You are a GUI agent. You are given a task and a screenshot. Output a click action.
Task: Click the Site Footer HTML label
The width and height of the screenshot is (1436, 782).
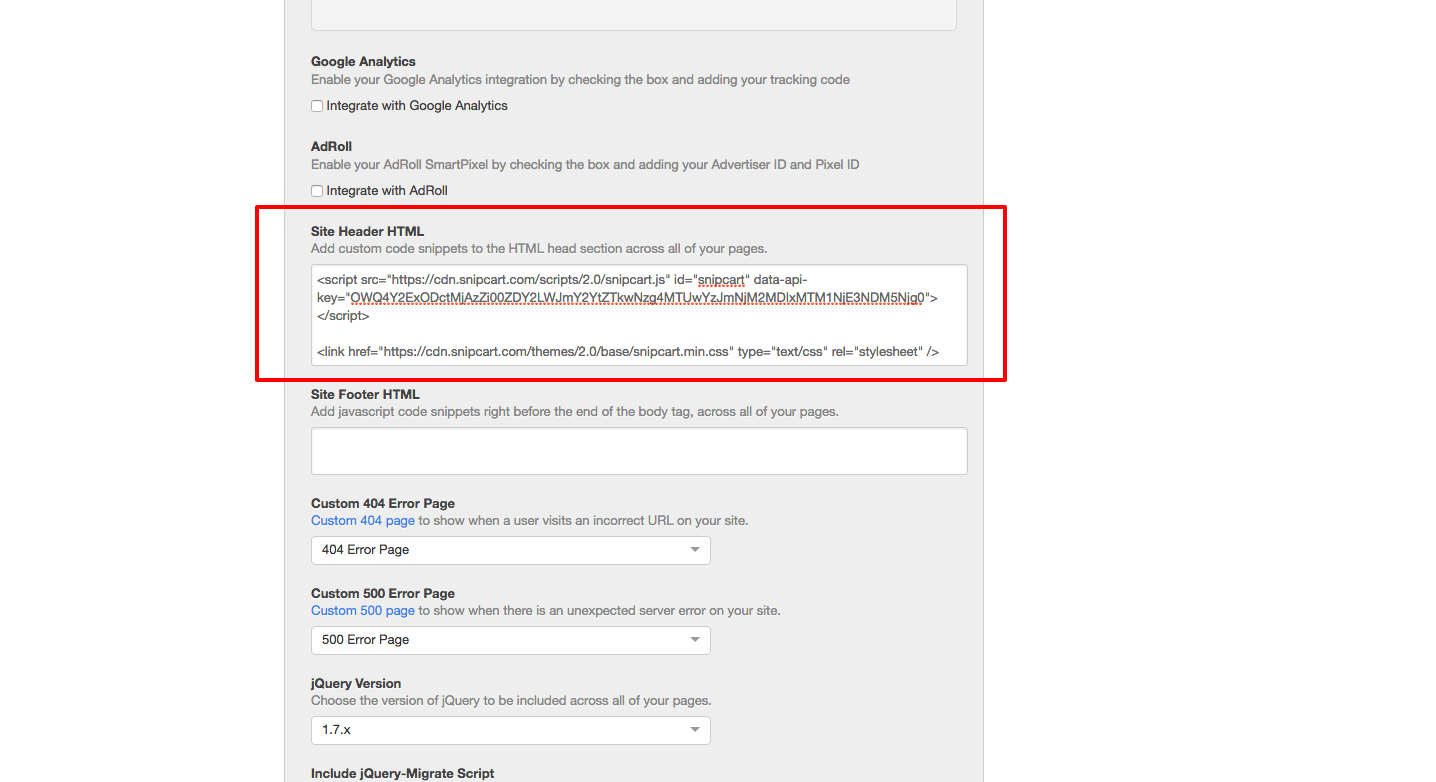(x=365, y=395)
